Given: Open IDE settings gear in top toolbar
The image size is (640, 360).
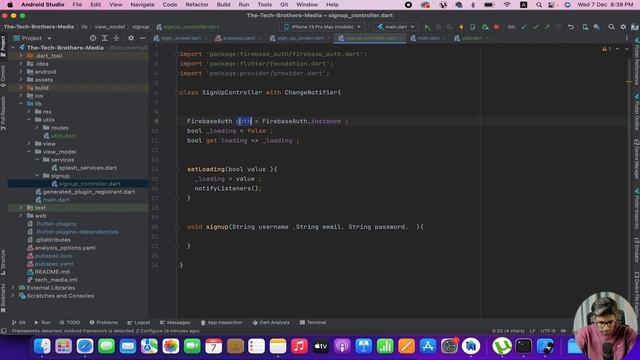Looking at the screenshot, I should pyautogui.click(x=623, y=27).
